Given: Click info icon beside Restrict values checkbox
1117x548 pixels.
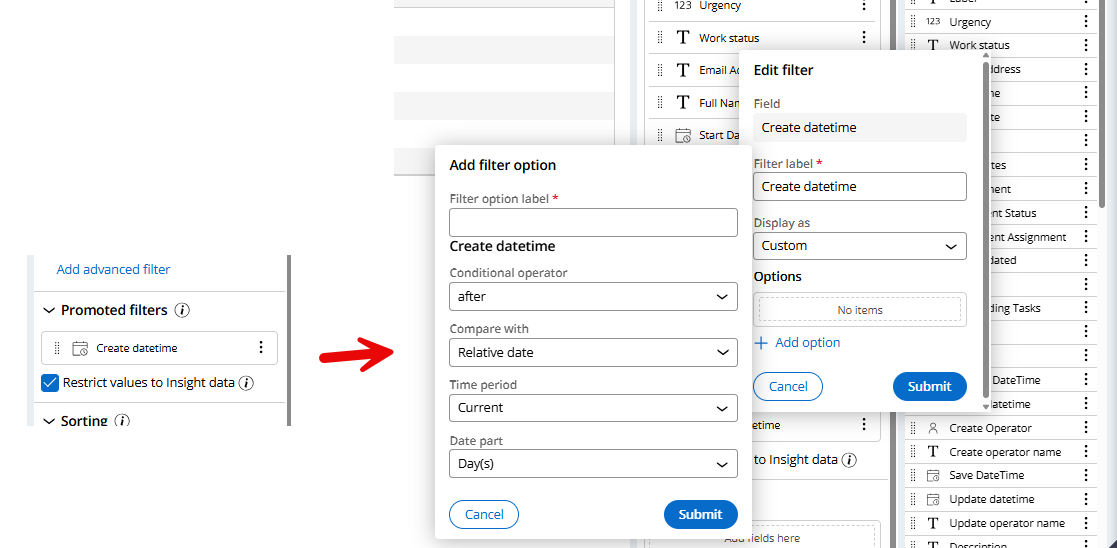Looking at the screenshot, I should 246,382.
